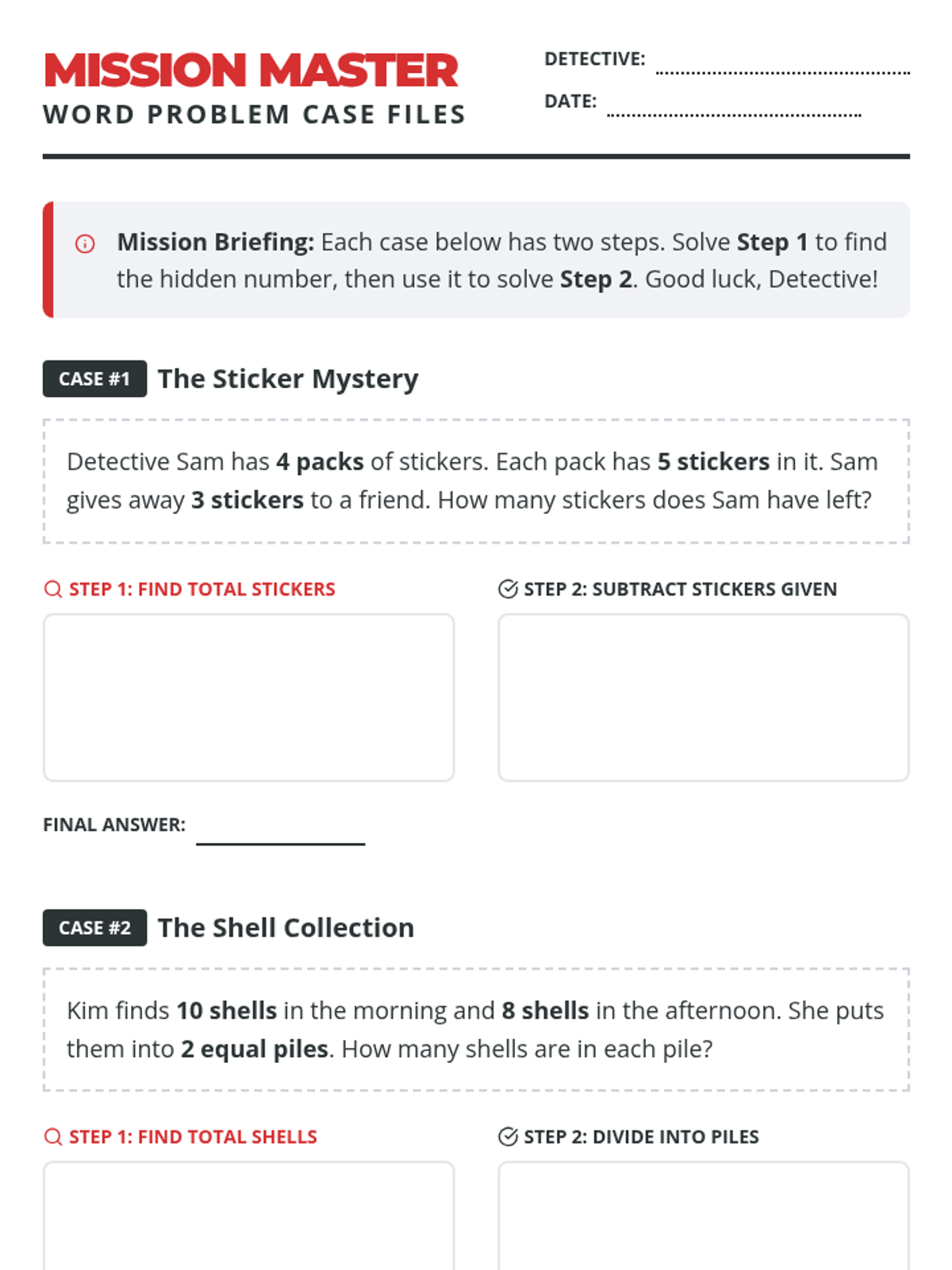Viewport: 952px width, 1270px height.
Task: Click inside the Step 2 subtract answer box
Action: point(703,697)
